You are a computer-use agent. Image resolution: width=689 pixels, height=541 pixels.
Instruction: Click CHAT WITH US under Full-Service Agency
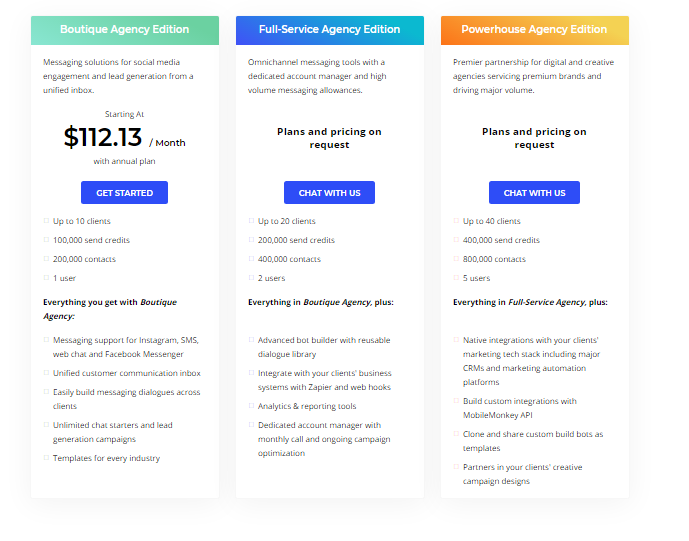pyautogui.click(x=329, y=192)
